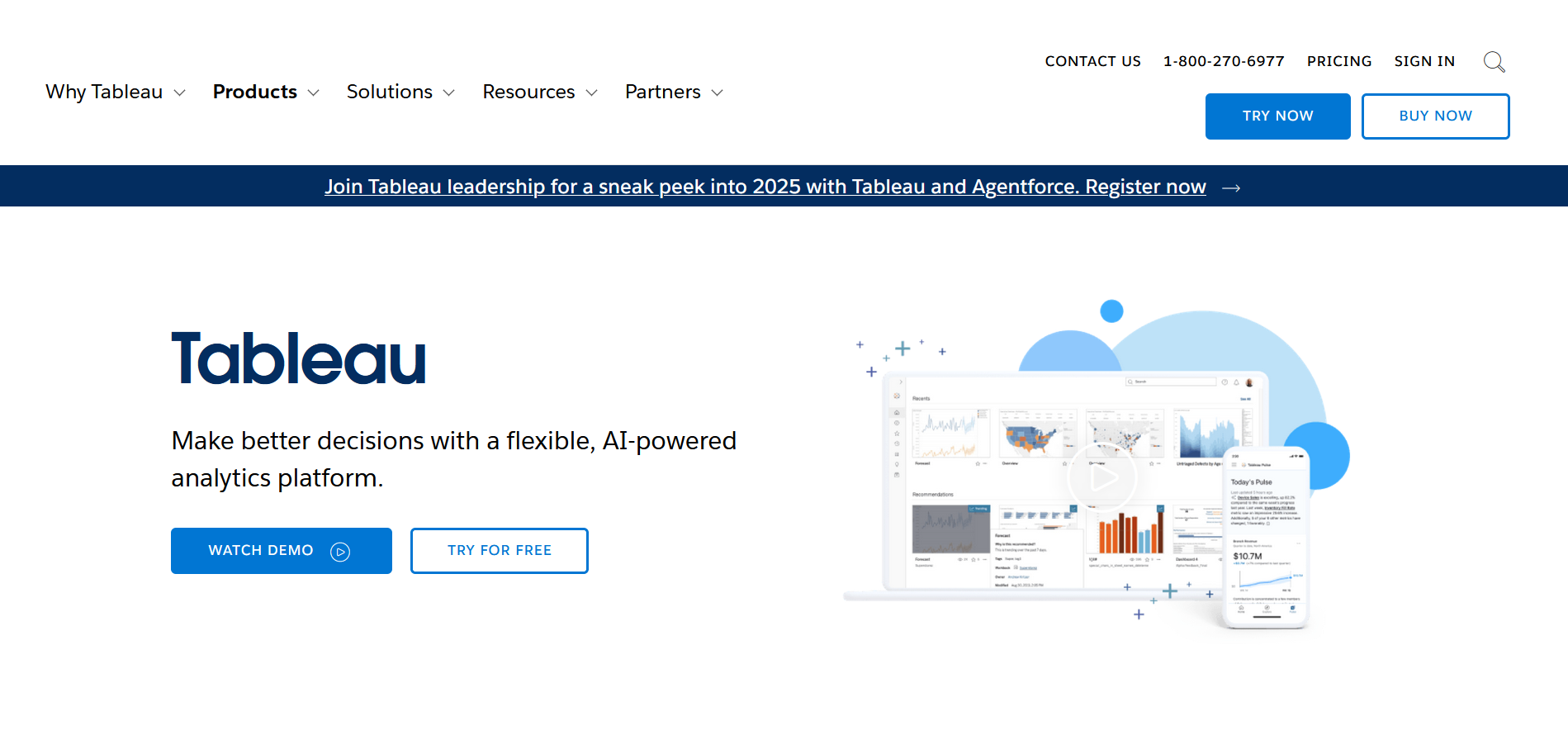Click the 1-800-270-6977 phone number
1568x740 pixels.
pyautogui.click(x=1224, y=61)
